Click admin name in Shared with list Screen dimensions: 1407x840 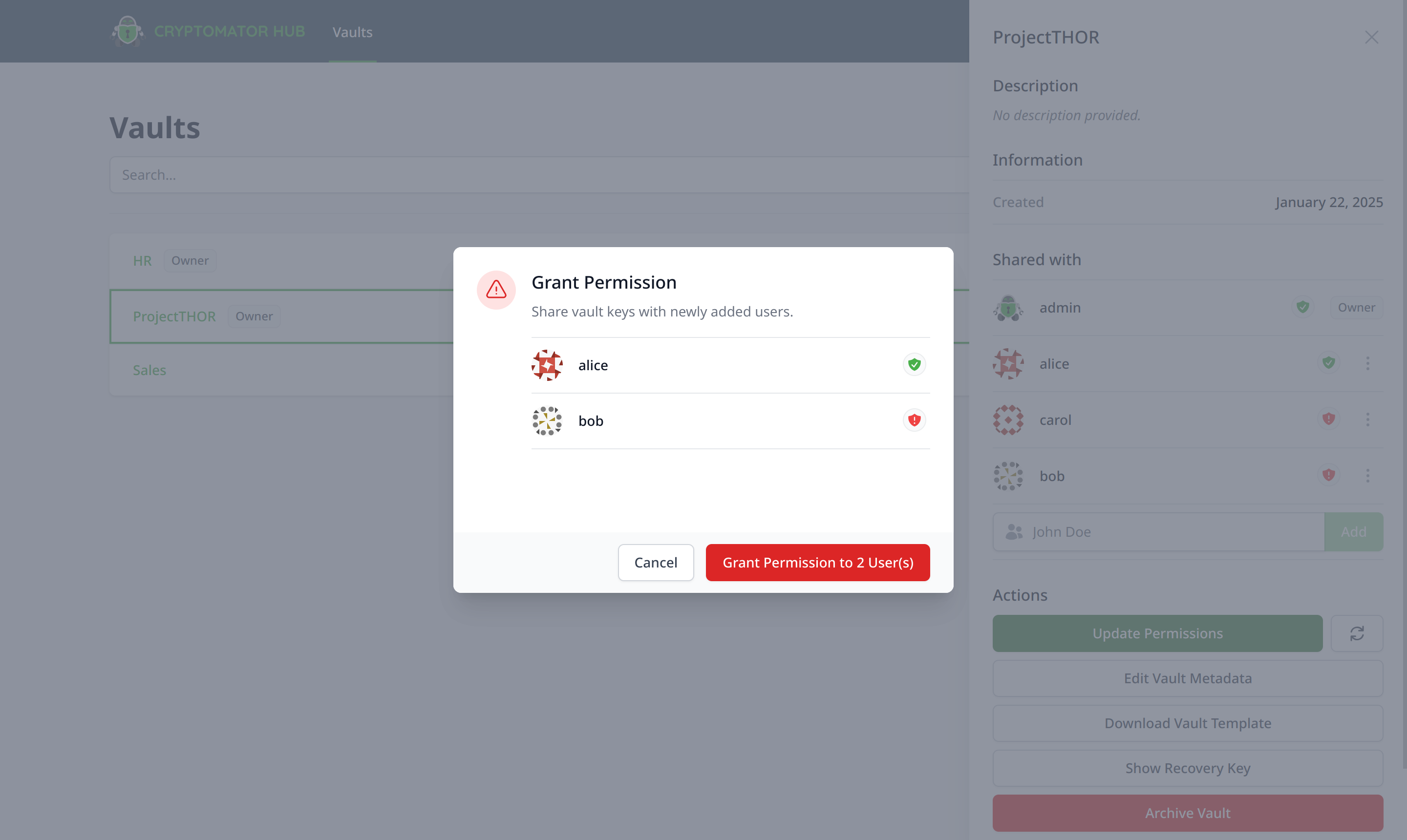click(x=1060, y=307)
